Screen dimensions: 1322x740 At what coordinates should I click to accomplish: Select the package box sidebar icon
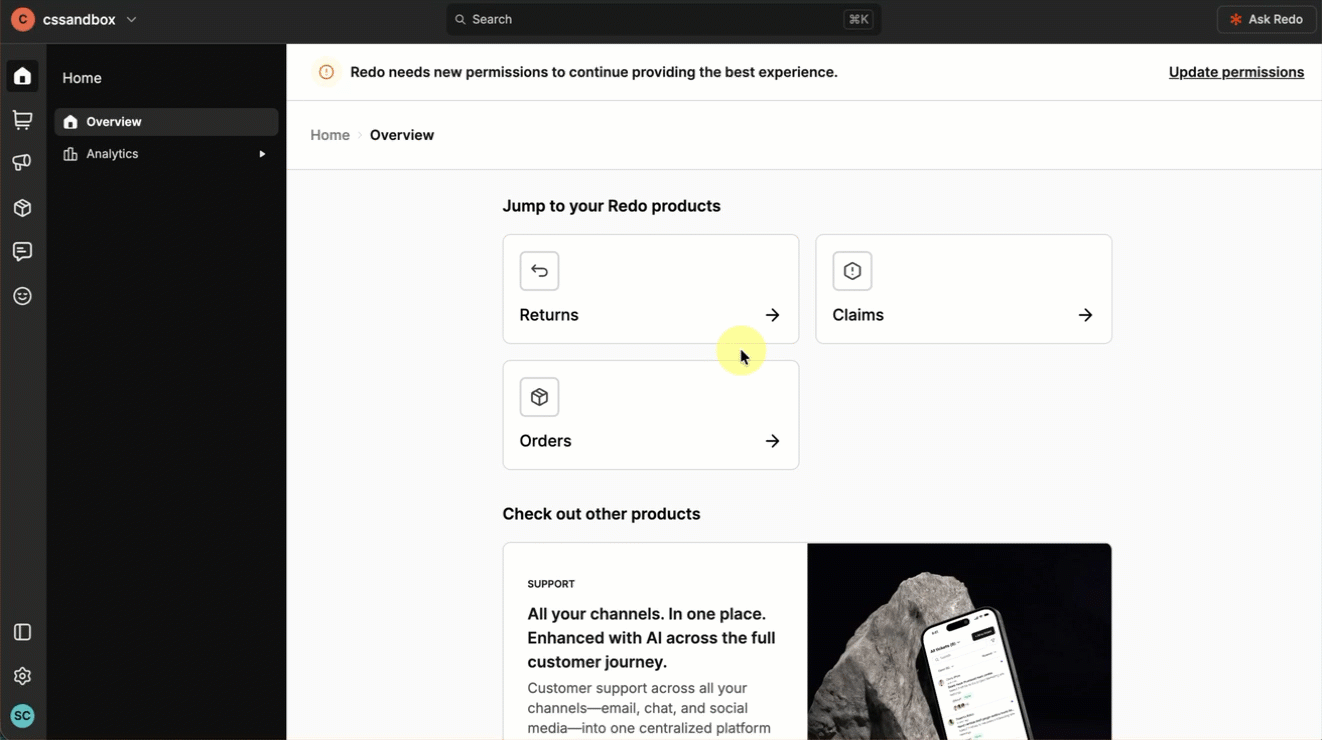[22, 208]
